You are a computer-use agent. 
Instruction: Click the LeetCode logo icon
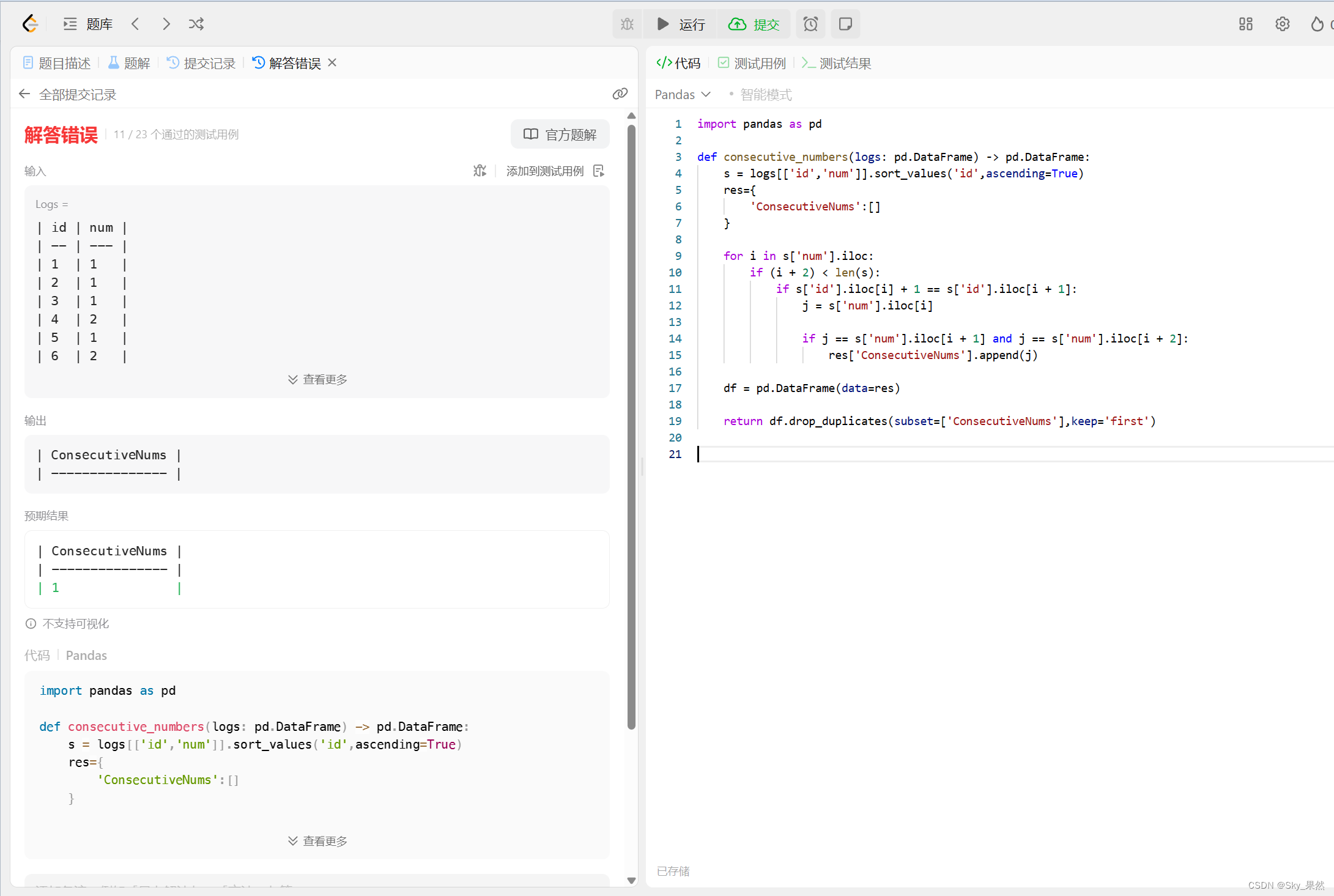(x=30, y=24)
